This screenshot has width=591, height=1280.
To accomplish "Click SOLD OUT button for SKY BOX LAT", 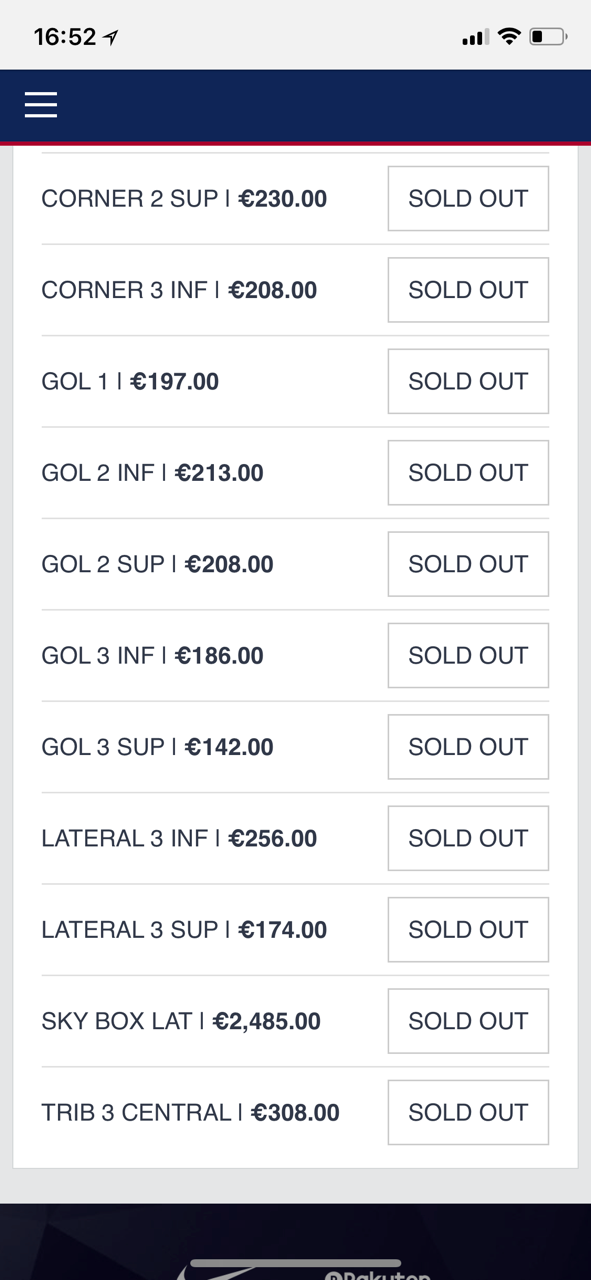I will tap(468, 1021).
